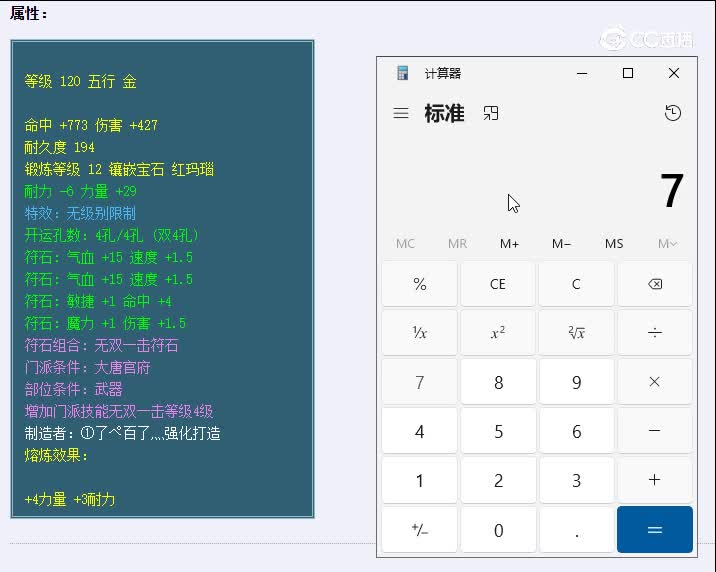The width and height of the screenshot is (716, 572).
Task: Click the 等级 120 五行 金 line
Action: click(x=81, y=82)
